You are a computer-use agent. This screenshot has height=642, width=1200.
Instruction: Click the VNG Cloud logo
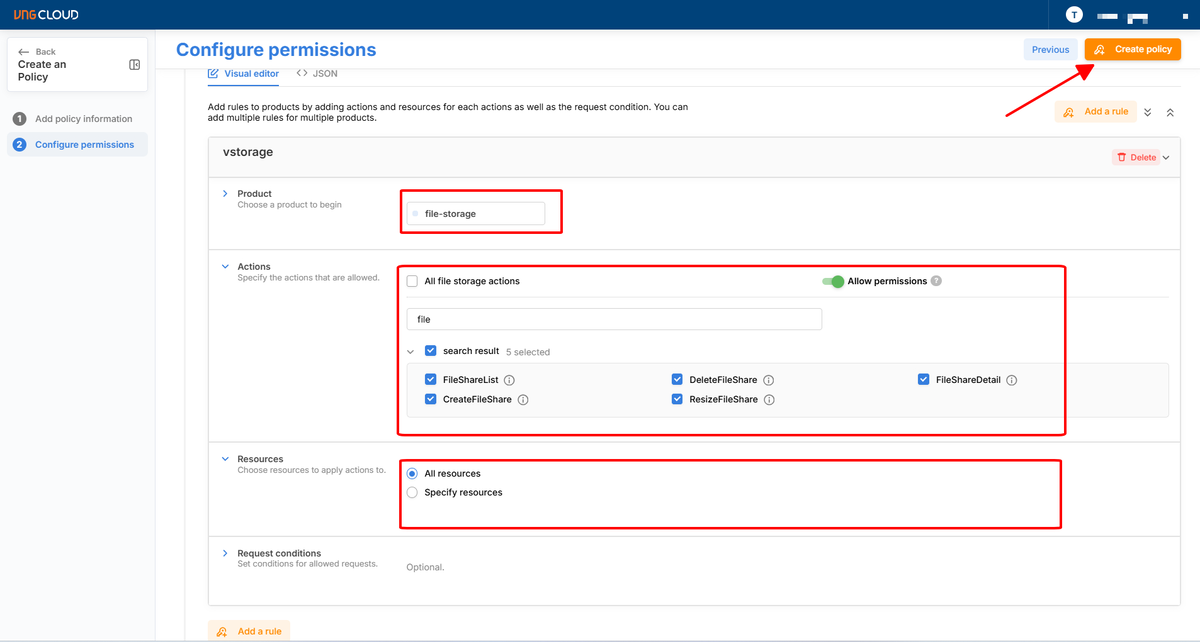pos(46,15)
